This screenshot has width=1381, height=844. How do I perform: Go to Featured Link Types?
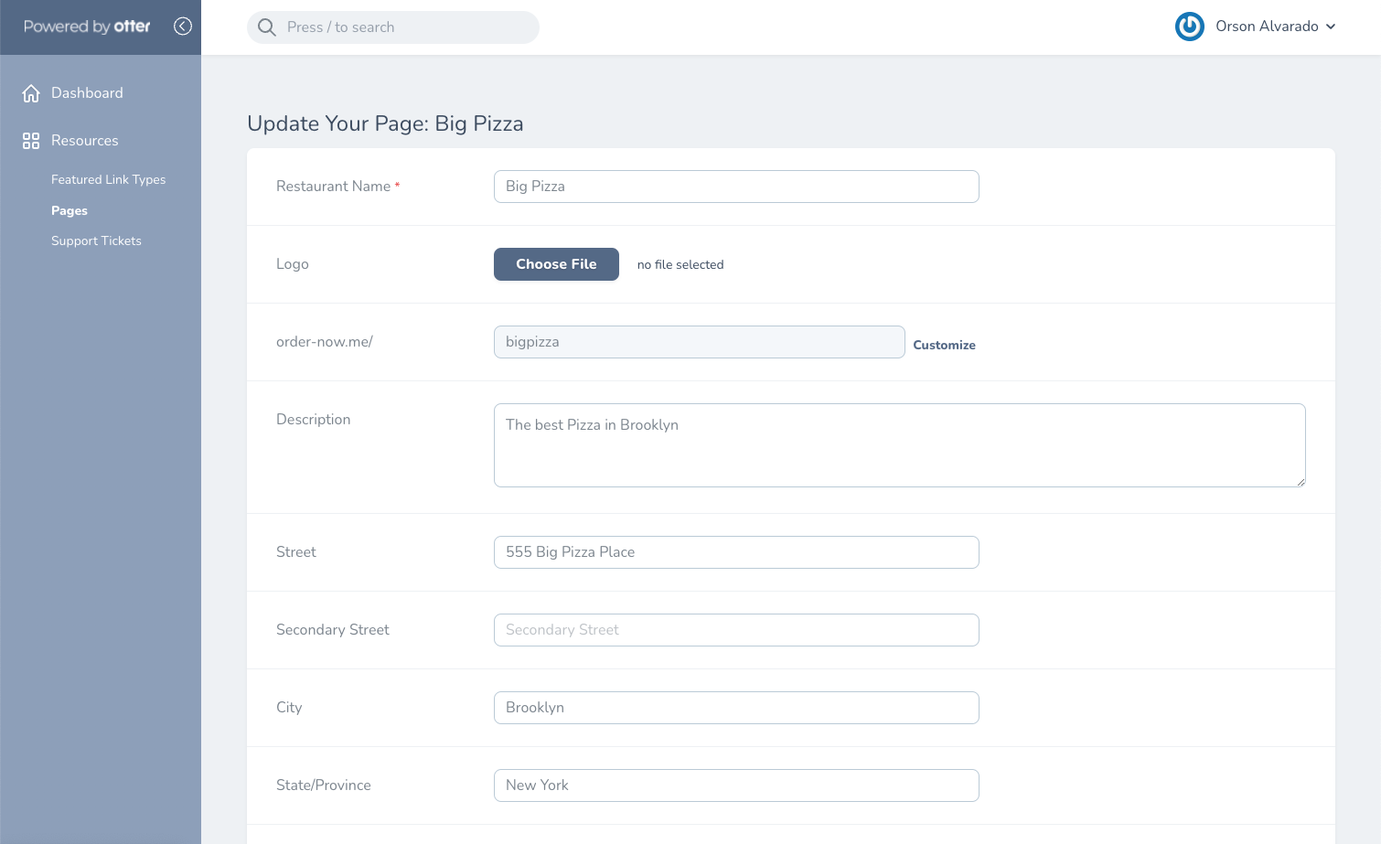pos(108,180)
